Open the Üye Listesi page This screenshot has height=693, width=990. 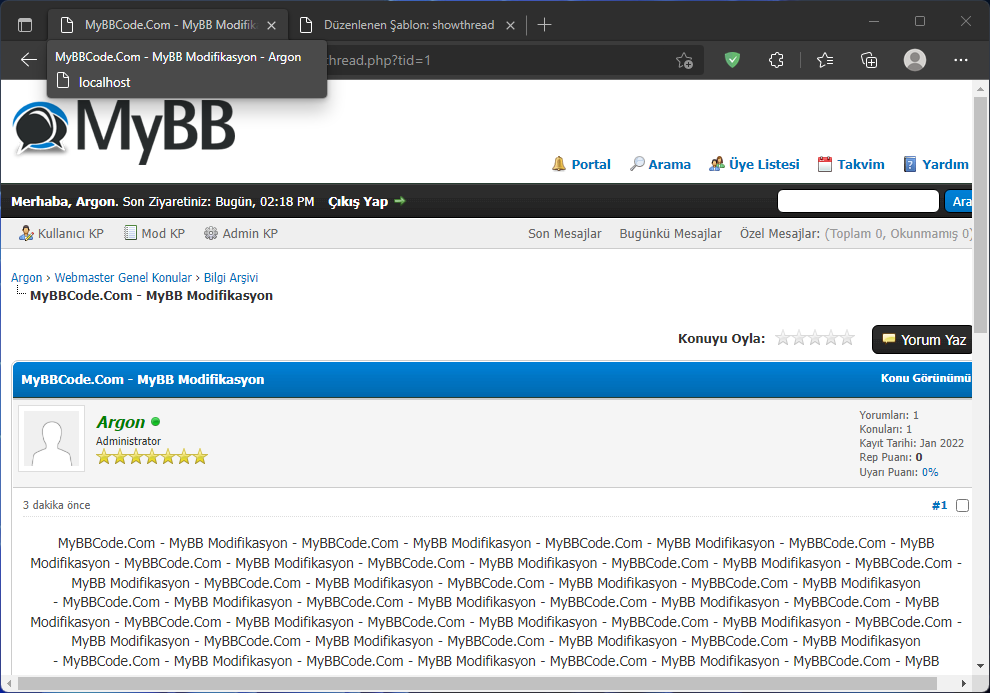coord(764,165)
